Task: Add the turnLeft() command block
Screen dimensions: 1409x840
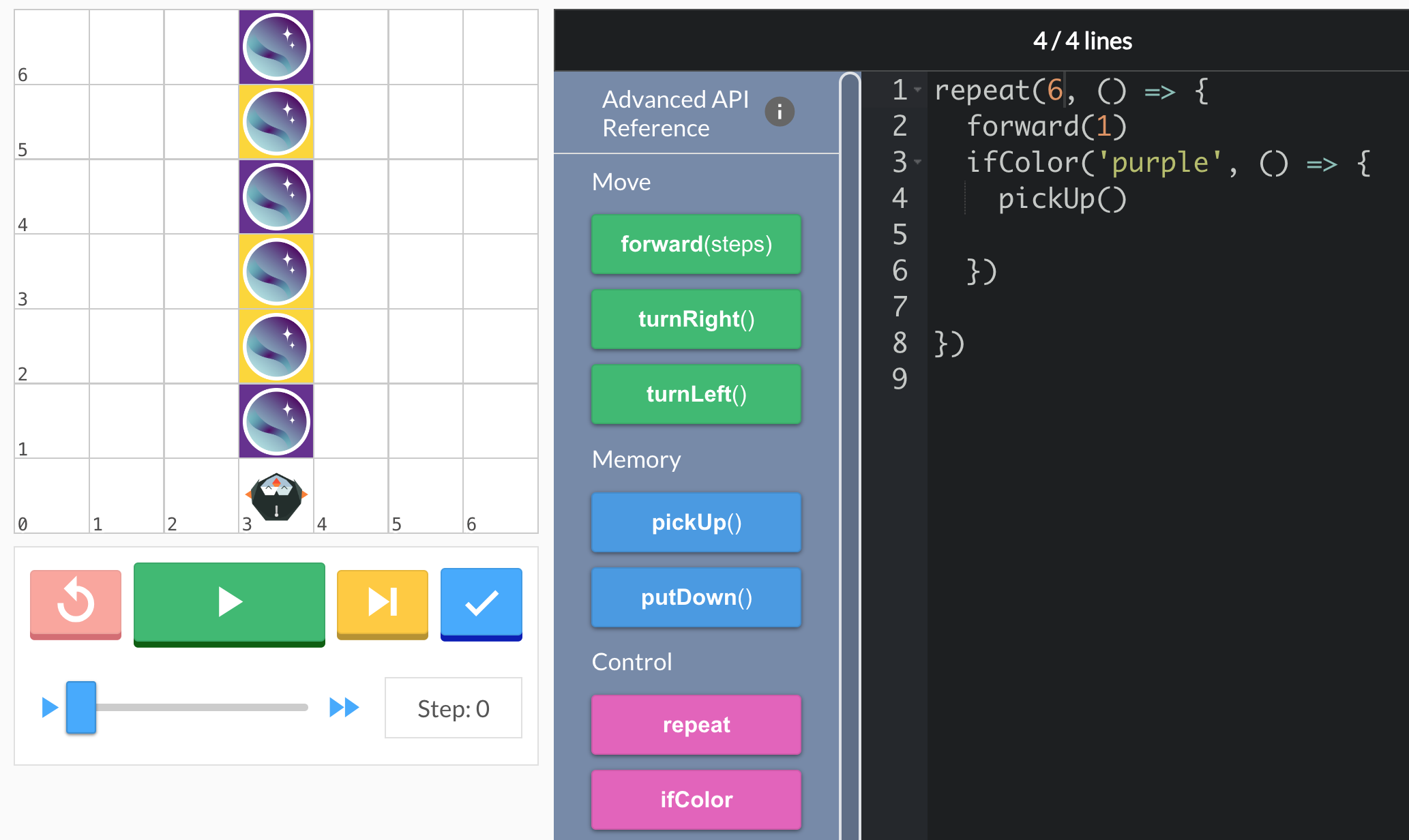Action: [x=696, y=394]
